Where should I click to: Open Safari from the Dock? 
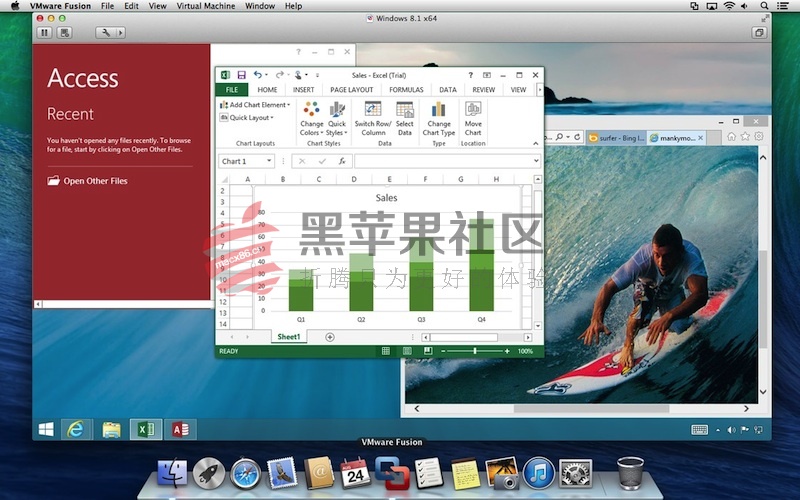click(x=245, y=473)
